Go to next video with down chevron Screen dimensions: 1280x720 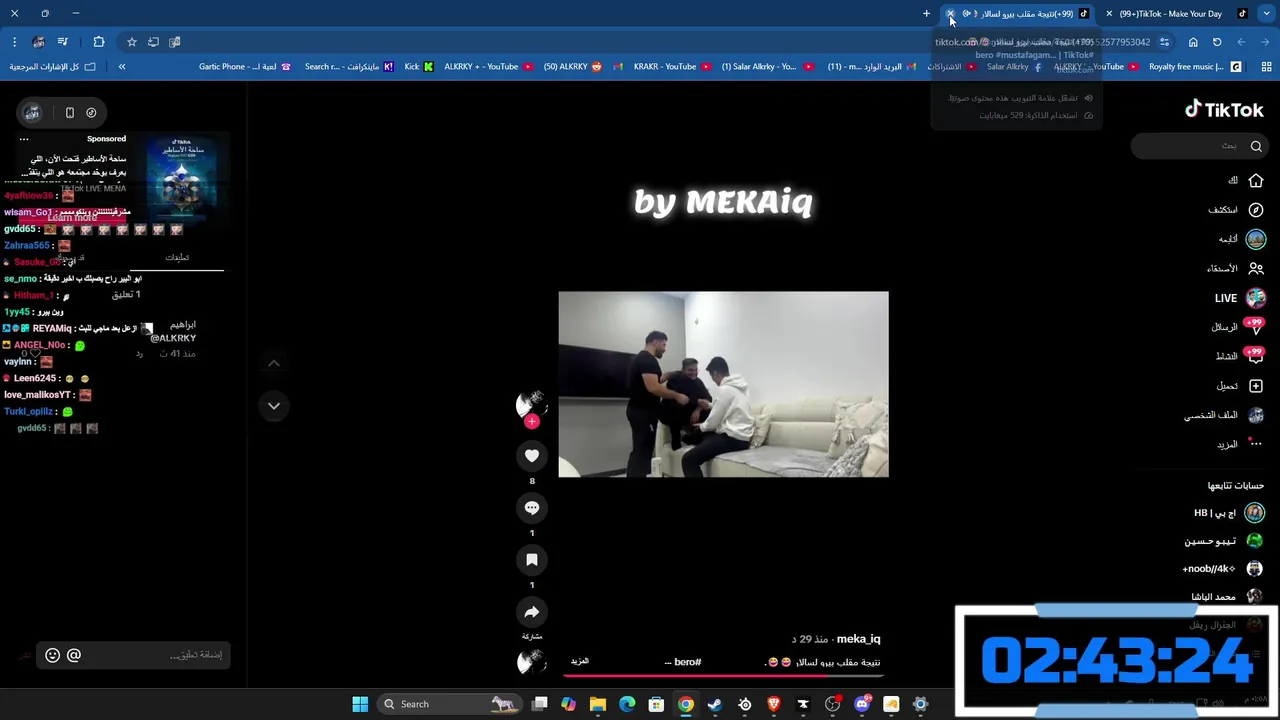(x=274, y=406)
